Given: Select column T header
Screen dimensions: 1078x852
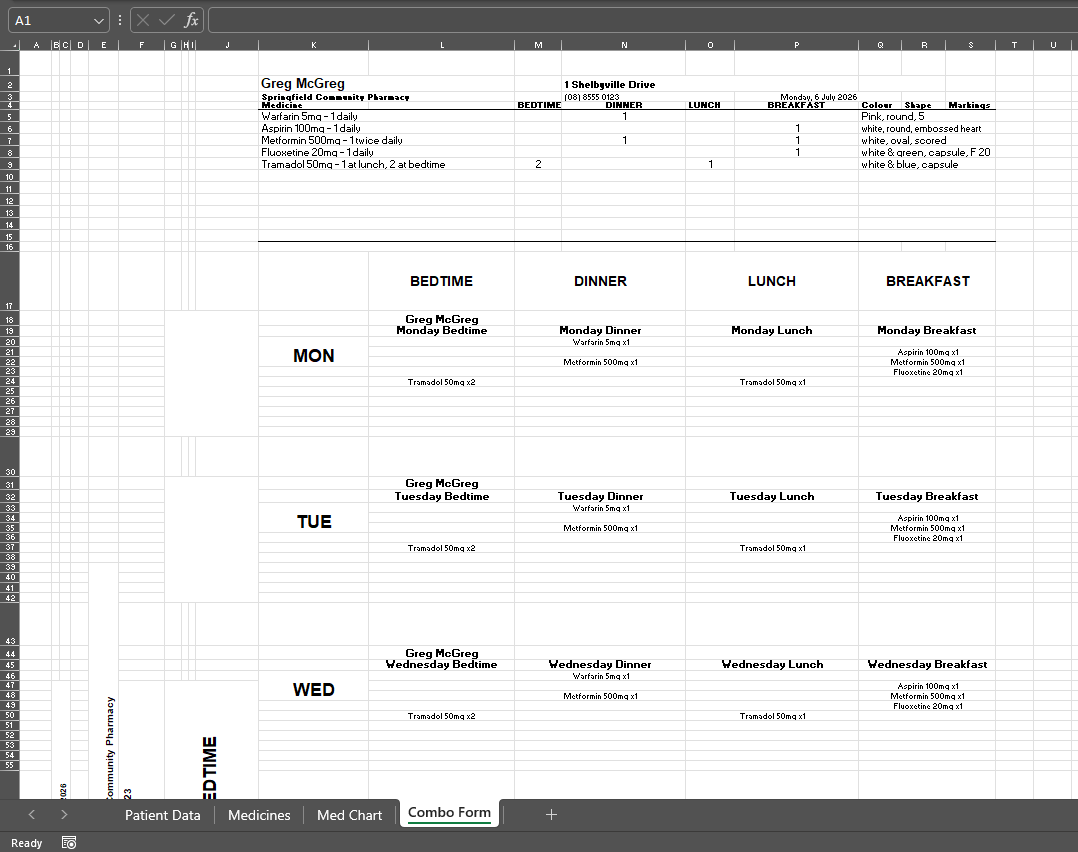Looking at the screenshot, I should (1014, 45).
